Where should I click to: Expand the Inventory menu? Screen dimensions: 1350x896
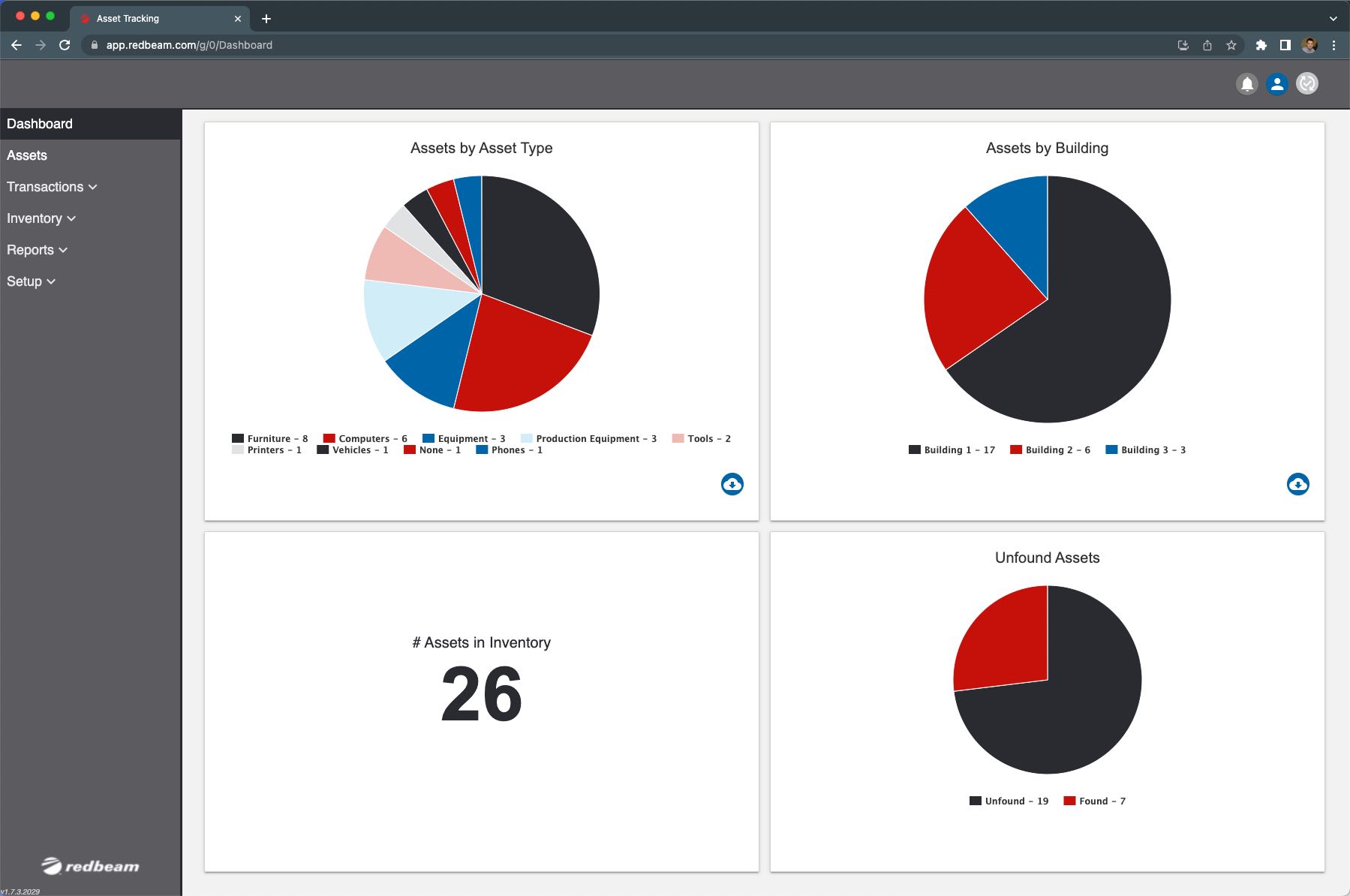[x=41, y=218]
